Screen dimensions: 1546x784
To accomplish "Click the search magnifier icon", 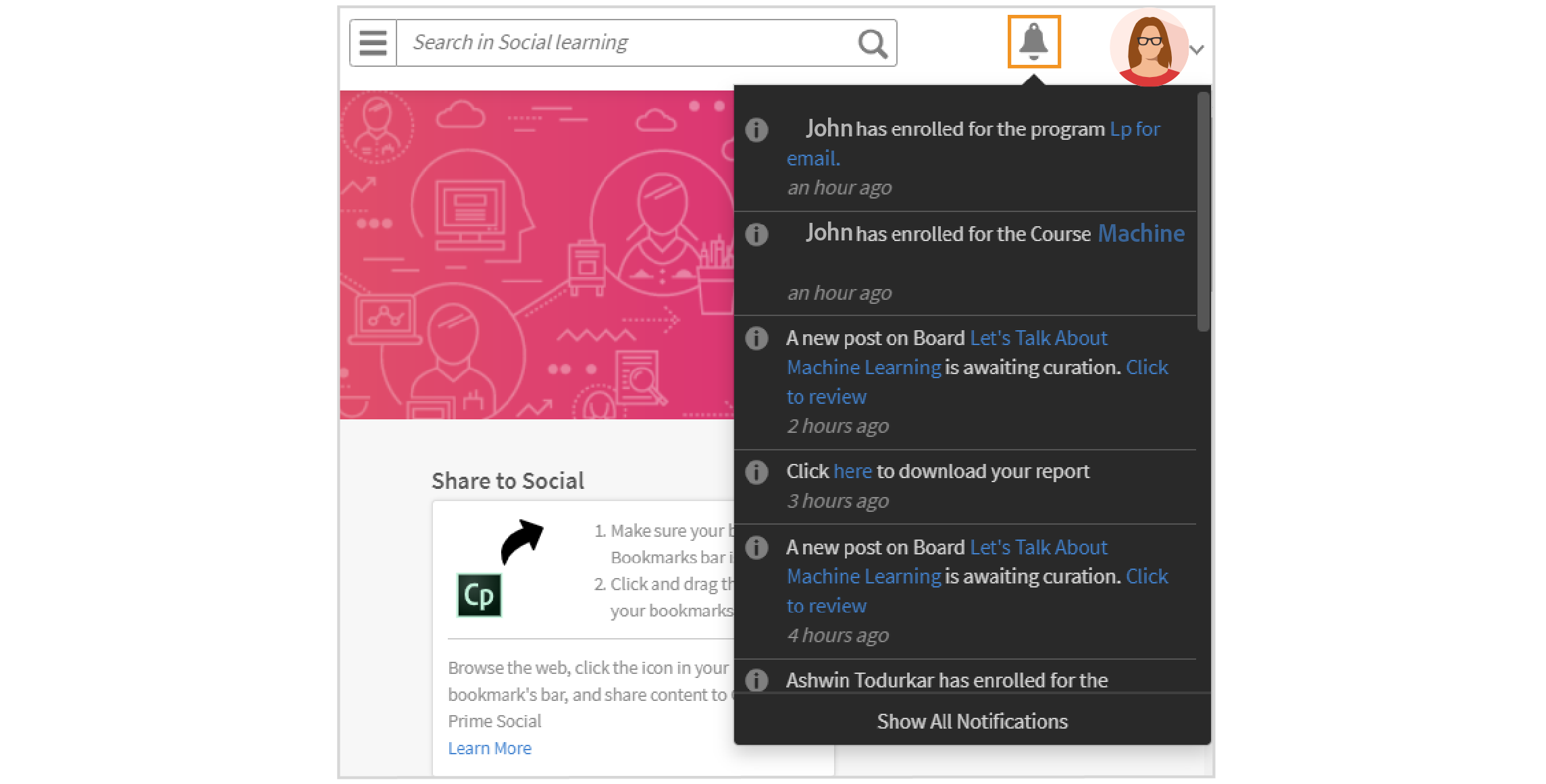I will click(872, 44).
